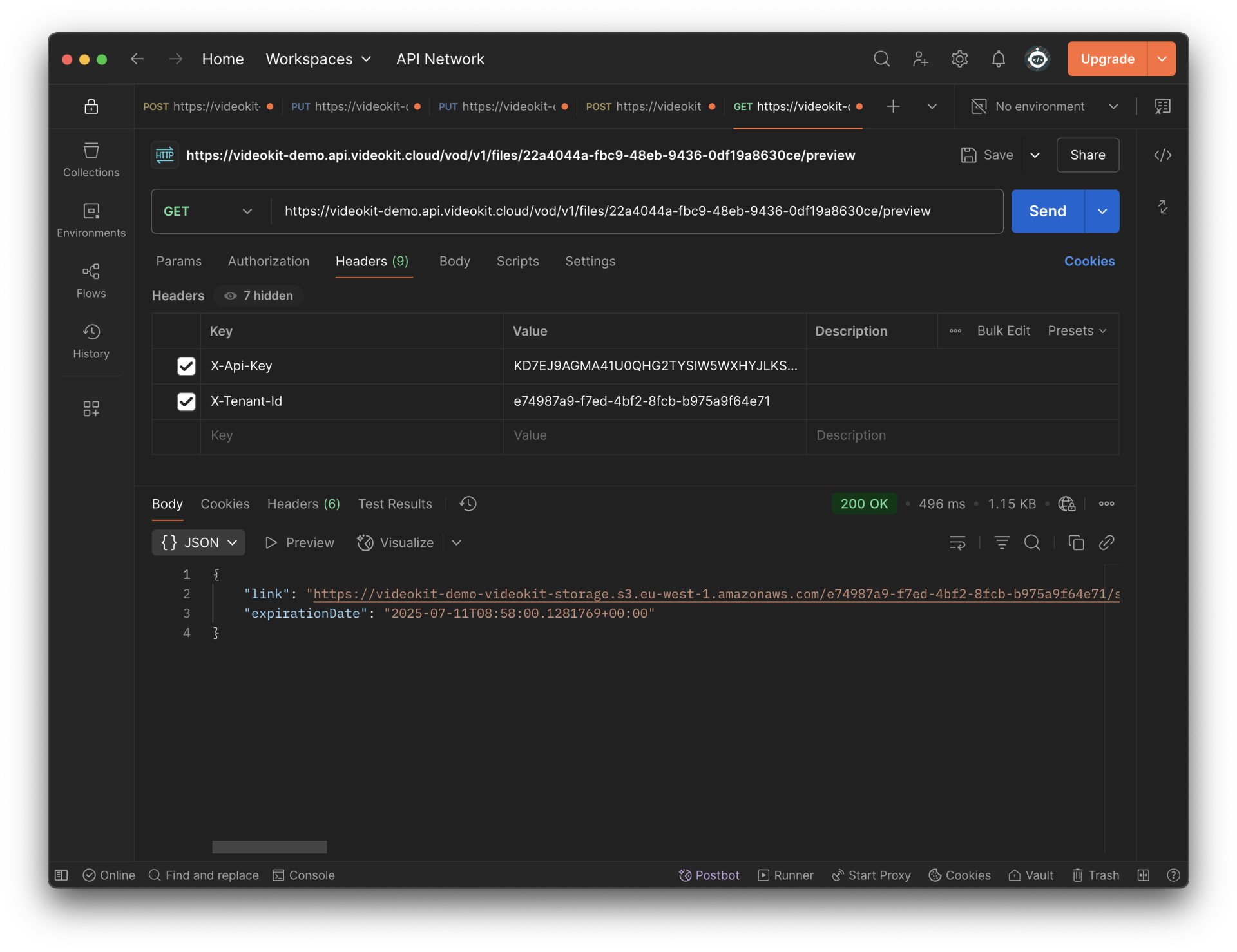
Task: Open response more options ellipsis
Action: (1106, 504)
